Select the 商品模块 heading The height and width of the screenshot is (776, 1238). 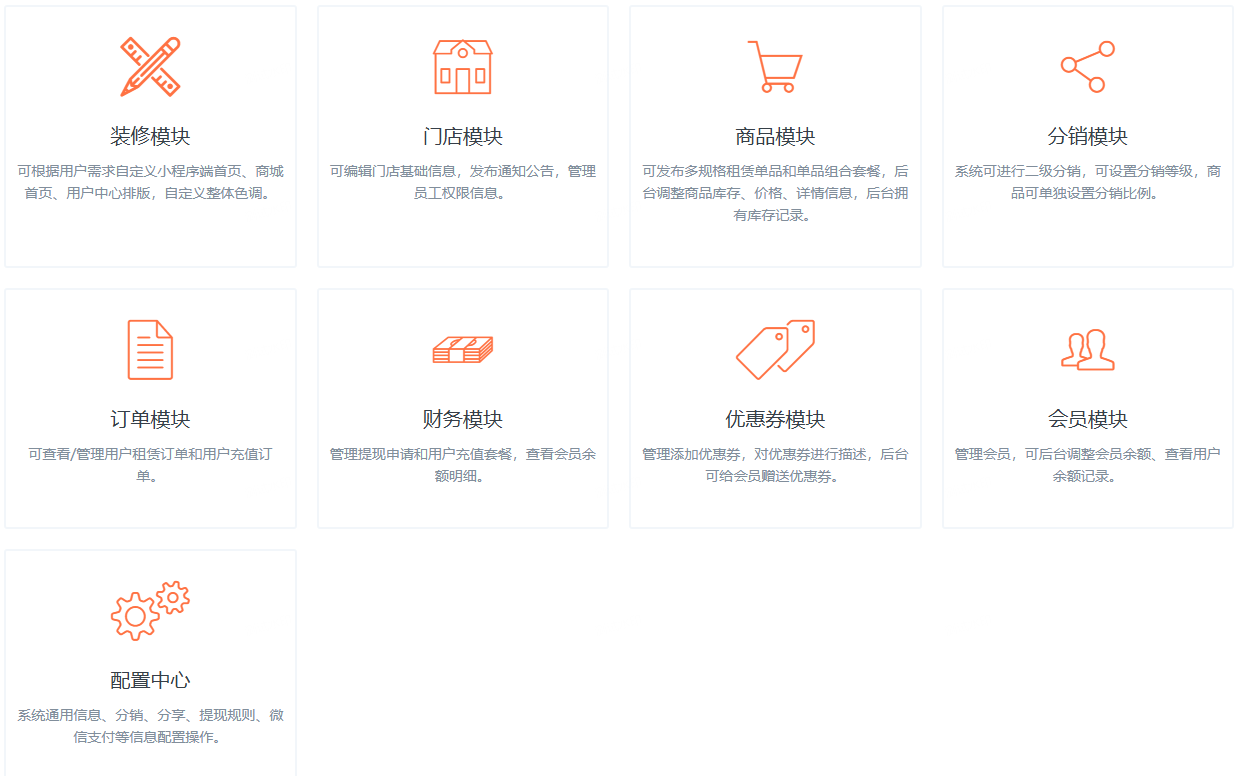(775, 137)
